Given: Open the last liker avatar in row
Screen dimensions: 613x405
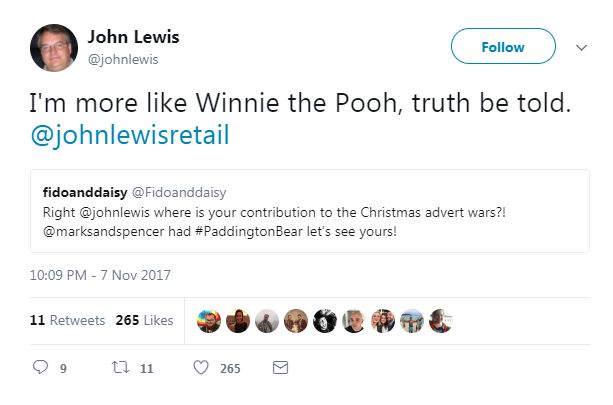Looking at the screenshot, I should (x=441, y=321).
